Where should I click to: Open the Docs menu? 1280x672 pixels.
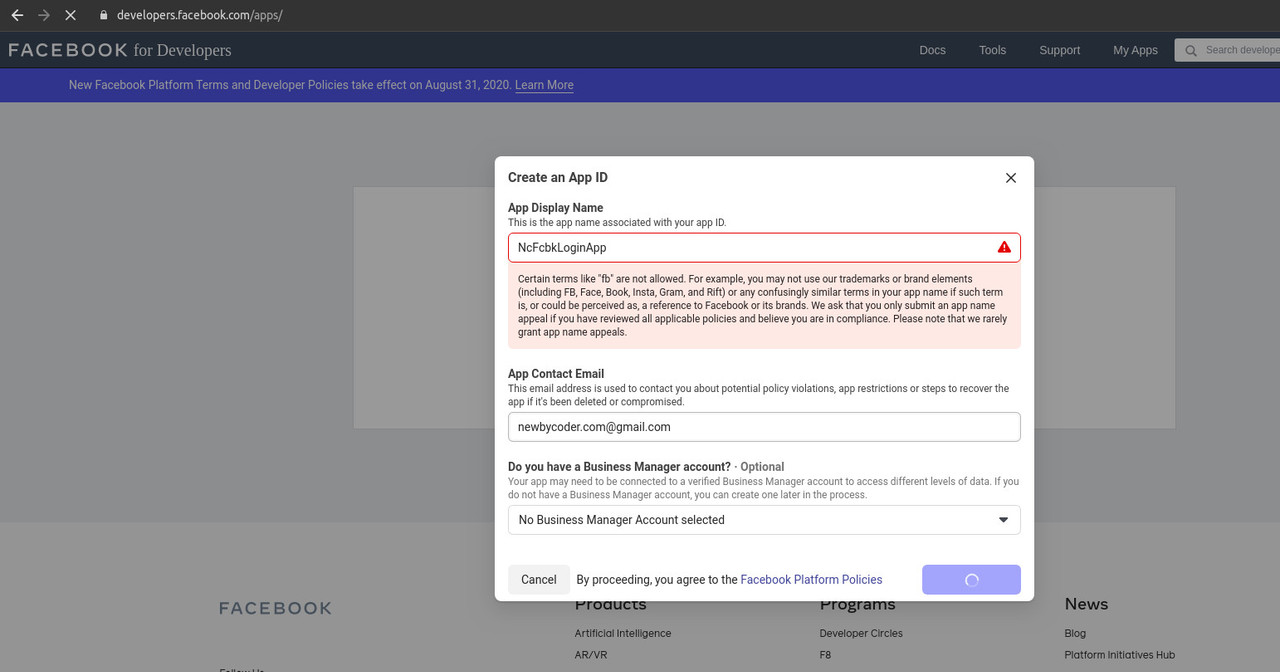pyautogui.click(x=932, y=50)
